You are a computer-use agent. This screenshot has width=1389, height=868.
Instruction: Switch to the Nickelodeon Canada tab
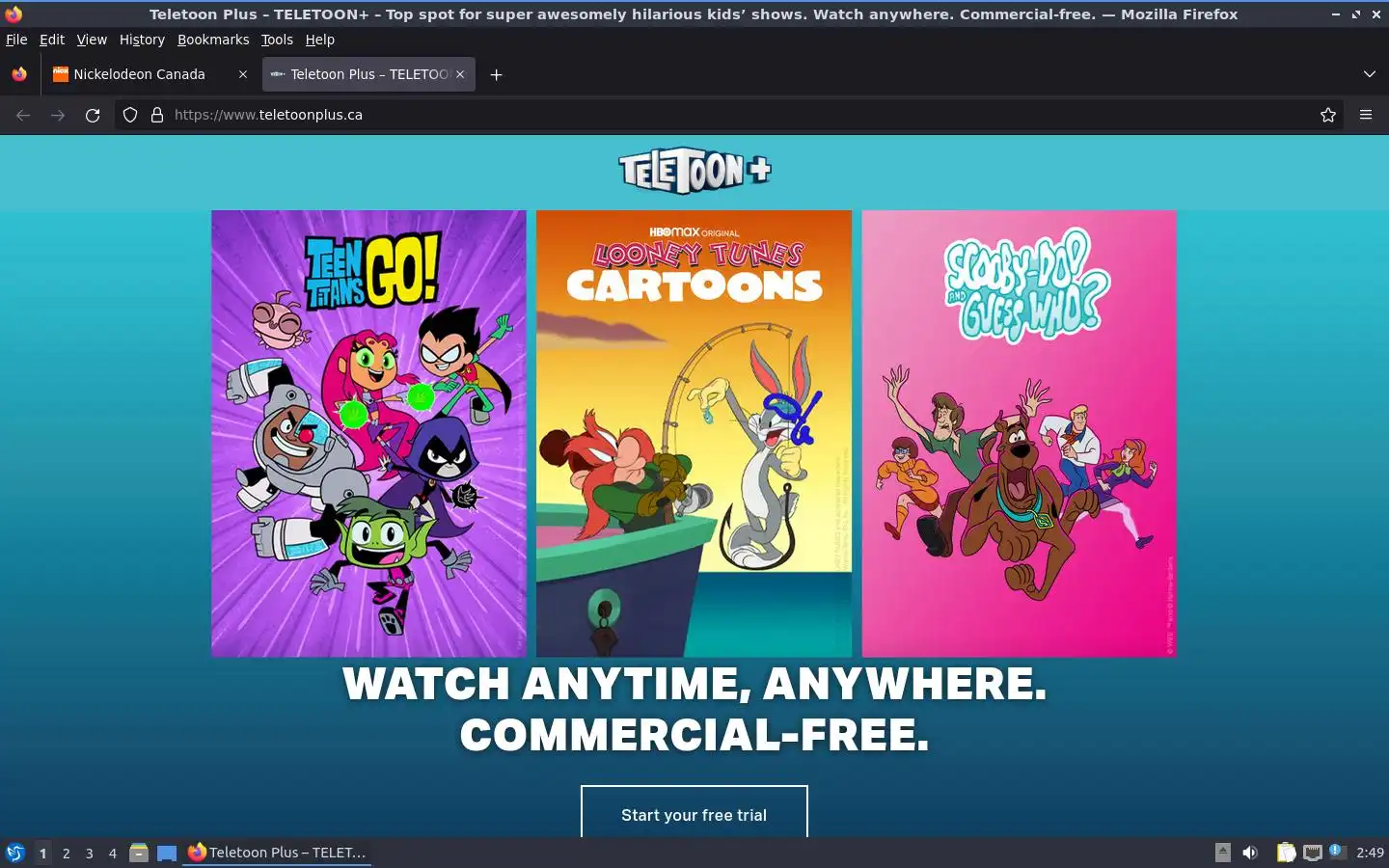(x=150, y=74)
